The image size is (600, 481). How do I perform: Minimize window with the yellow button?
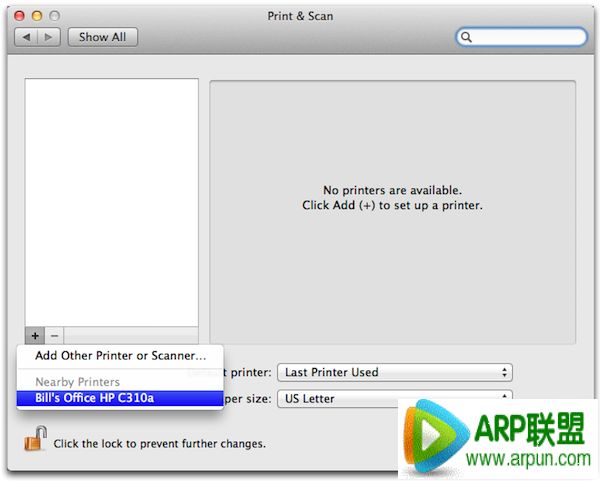38,17
